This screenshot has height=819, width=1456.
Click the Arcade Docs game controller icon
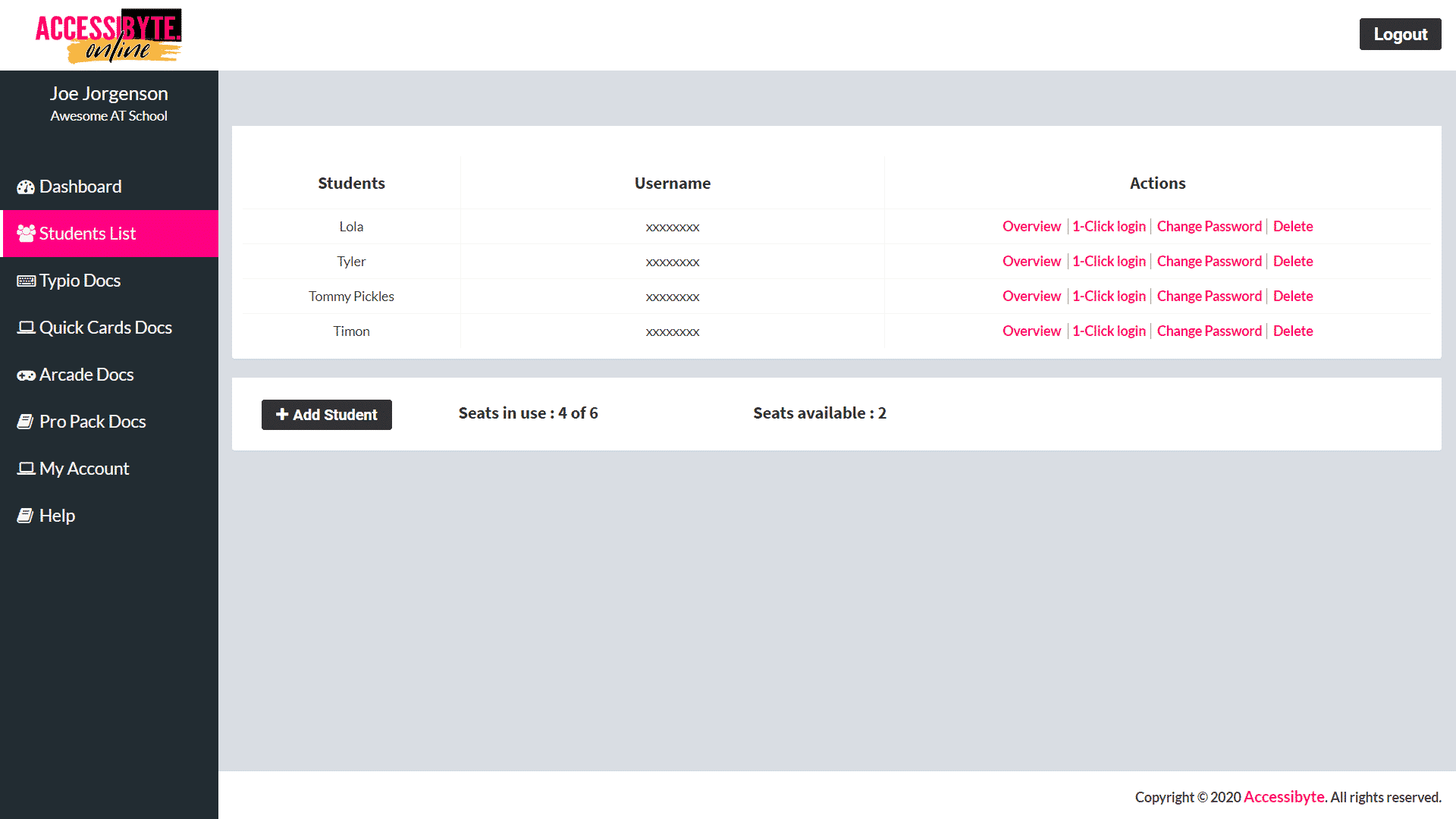coord(27,374)
